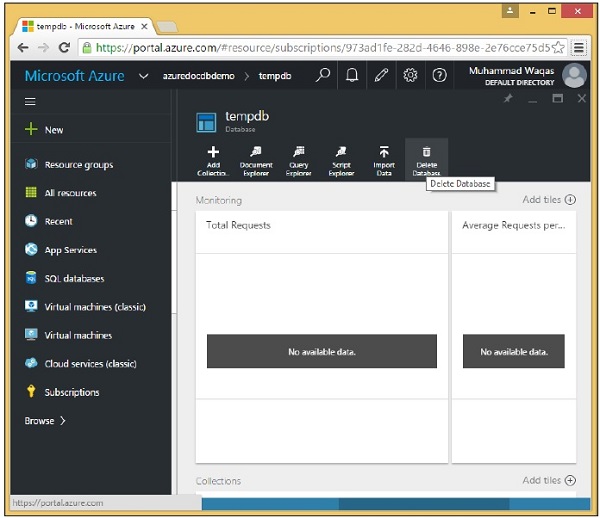Open the Total Requests tile

tap(321, 337)
